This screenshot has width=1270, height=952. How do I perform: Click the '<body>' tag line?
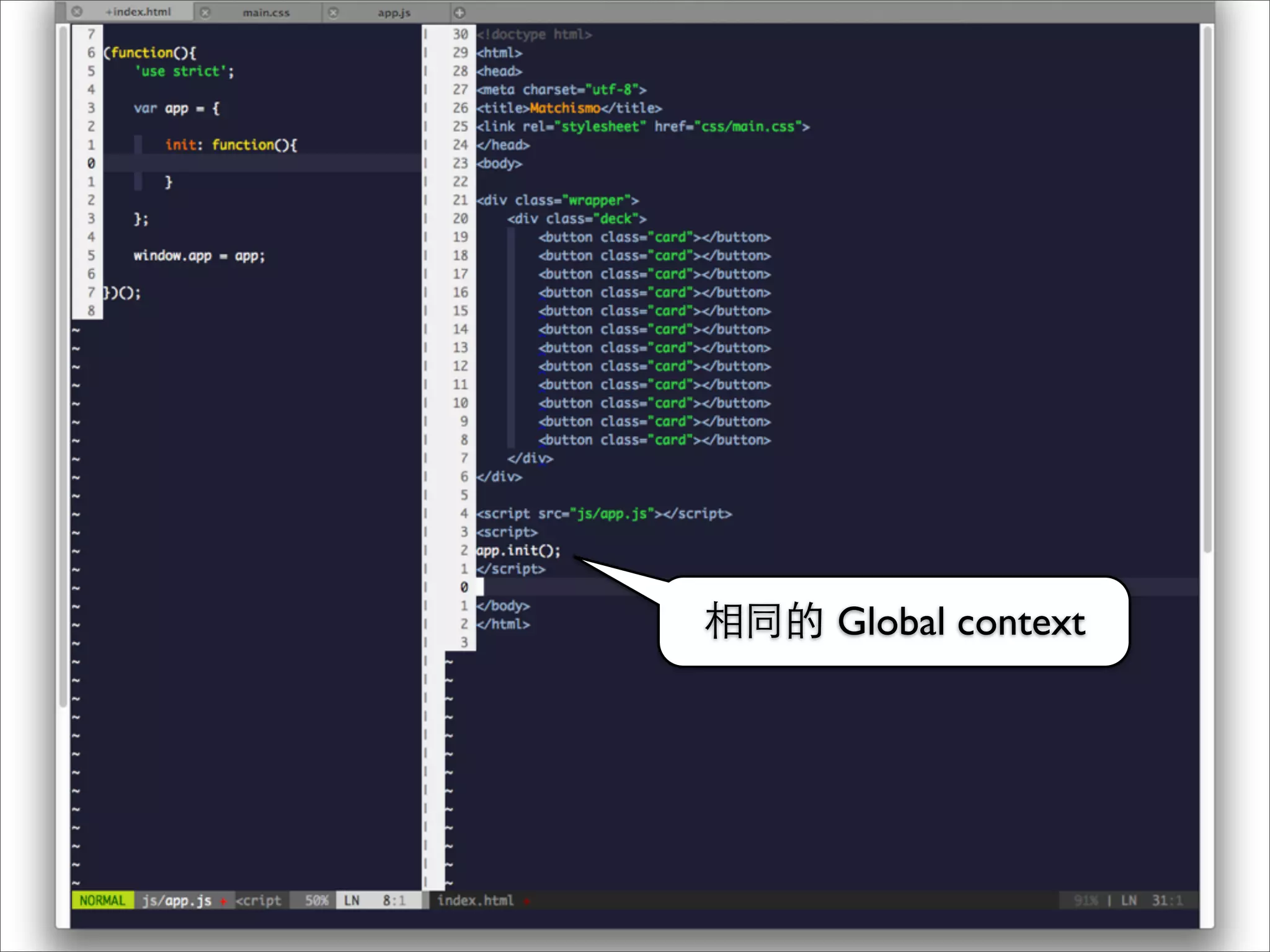[499, 164]
